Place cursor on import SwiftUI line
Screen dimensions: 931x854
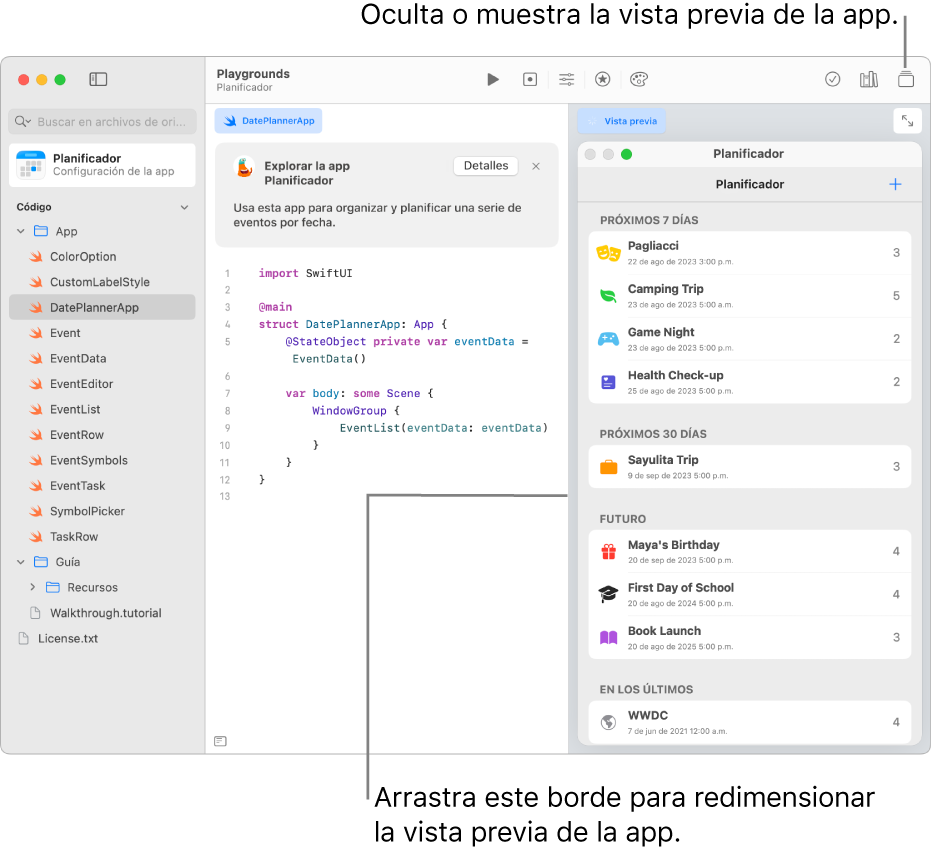305,273
